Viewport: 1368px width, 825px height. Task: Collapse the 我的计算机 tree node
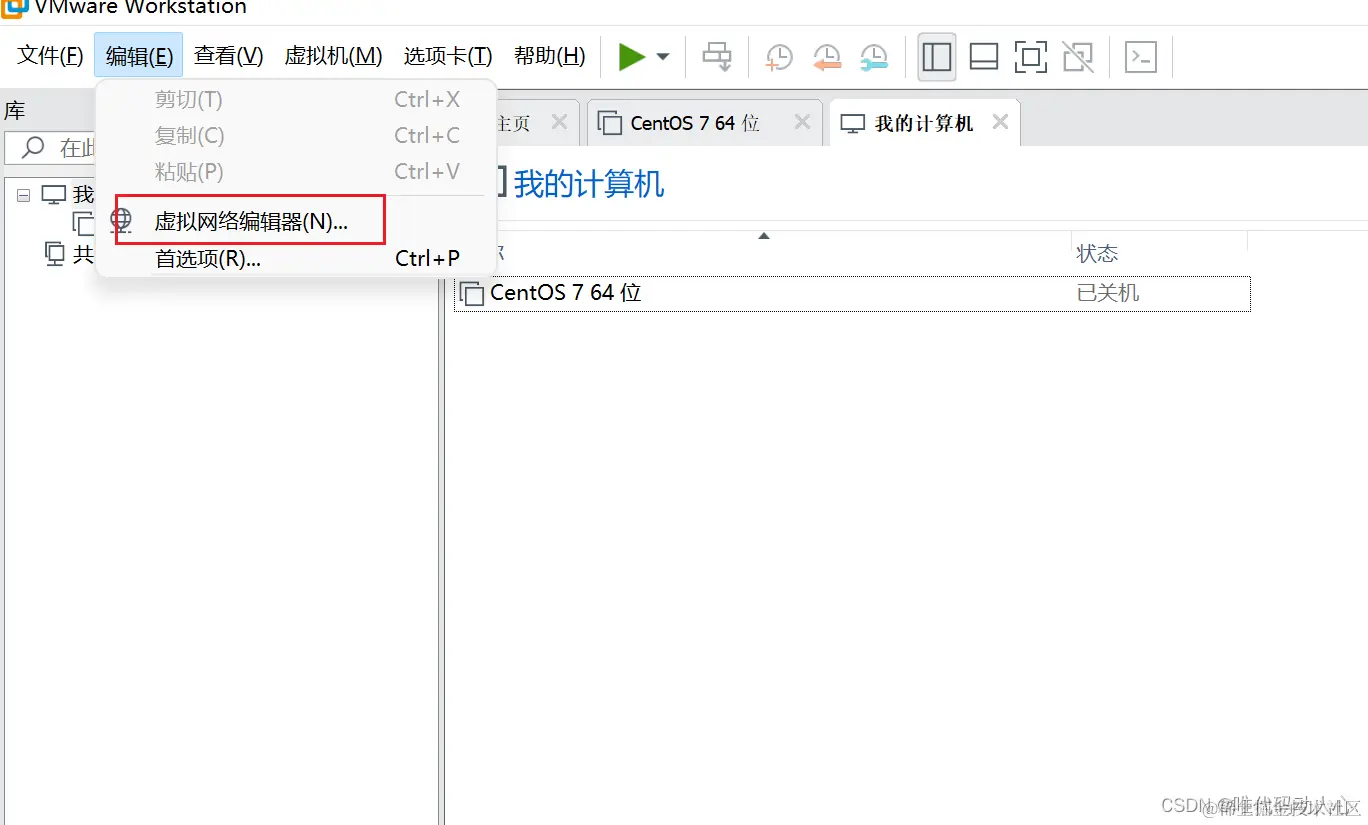tap(22, 194)
